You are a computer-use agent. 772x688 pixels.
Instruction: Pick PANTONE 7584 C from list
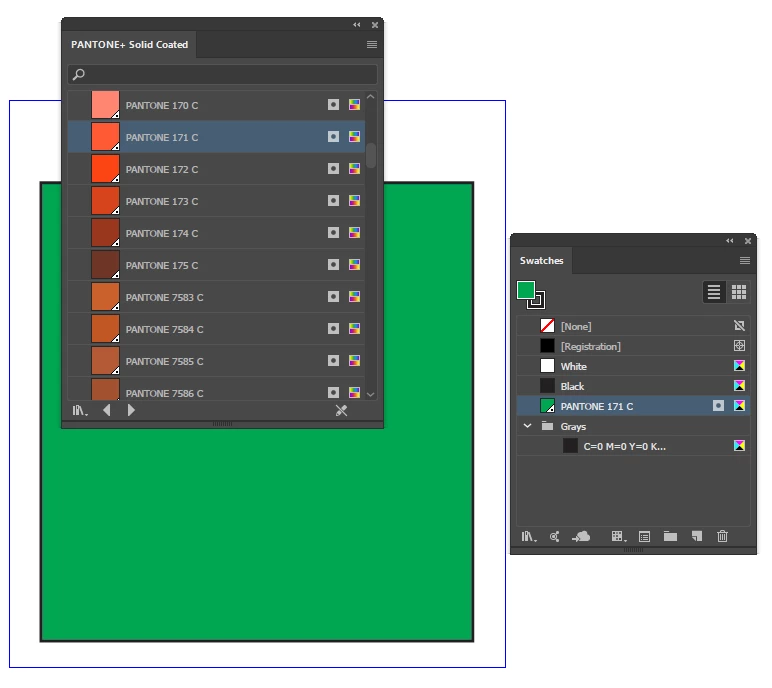click(x=216, y=329)
